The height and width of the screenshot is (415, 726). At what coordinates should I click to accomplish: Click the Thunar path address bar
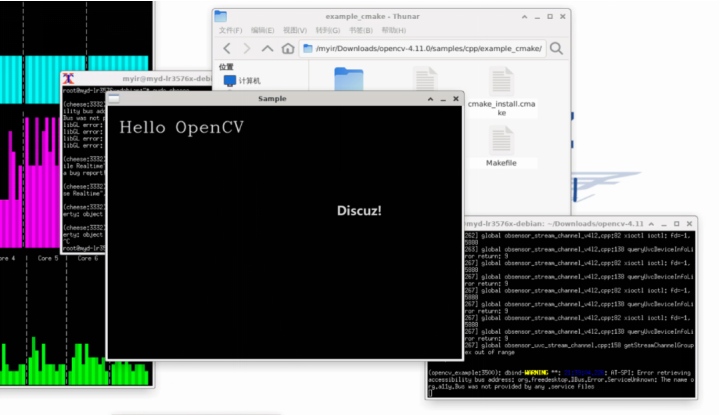pyautogui.click(x=425, y=48)
